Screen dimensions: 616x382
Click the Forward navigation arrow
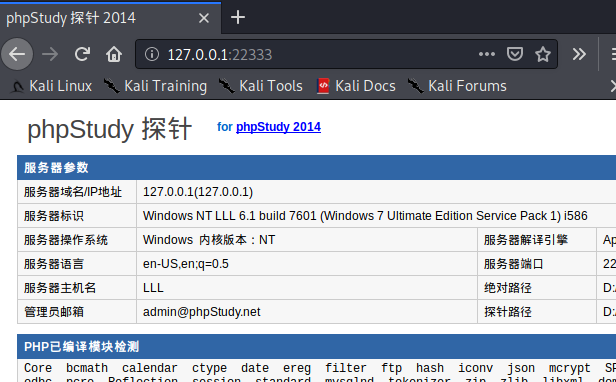tap(50, 54)
